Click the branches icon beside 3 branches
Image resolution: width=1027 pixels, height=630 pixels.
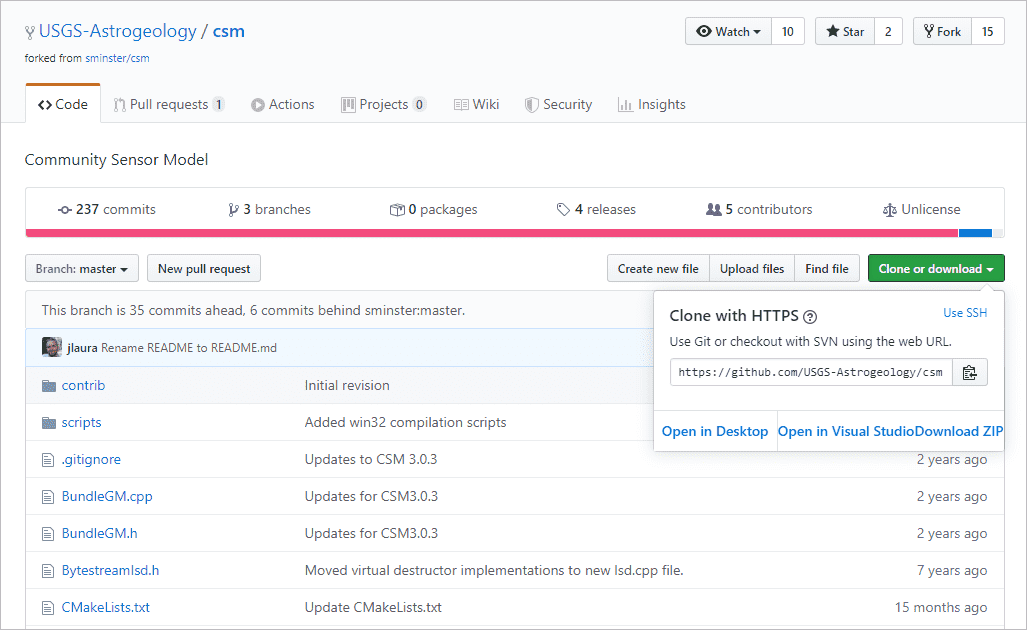pos(233,210)
